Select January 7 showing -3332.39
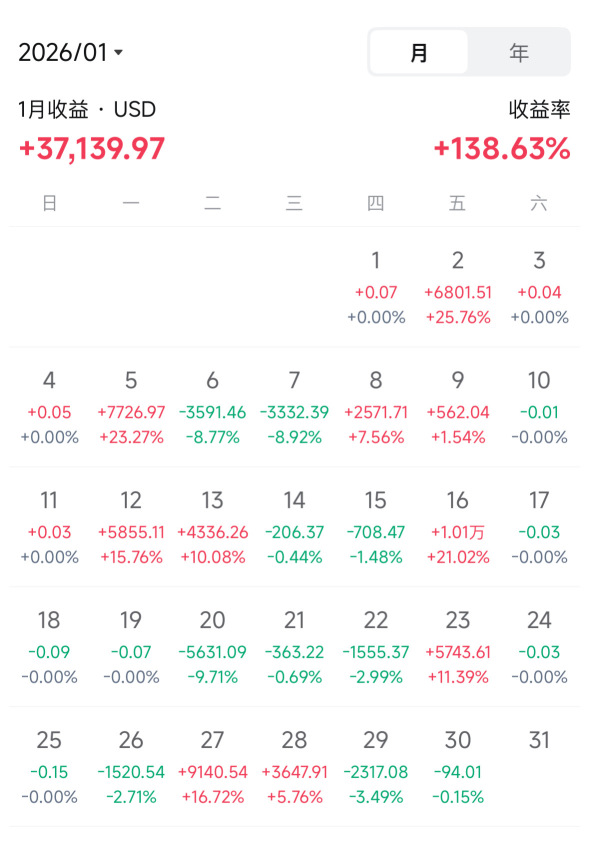Image resolution: width=589 pixels, height=848 pixels. 294,407
